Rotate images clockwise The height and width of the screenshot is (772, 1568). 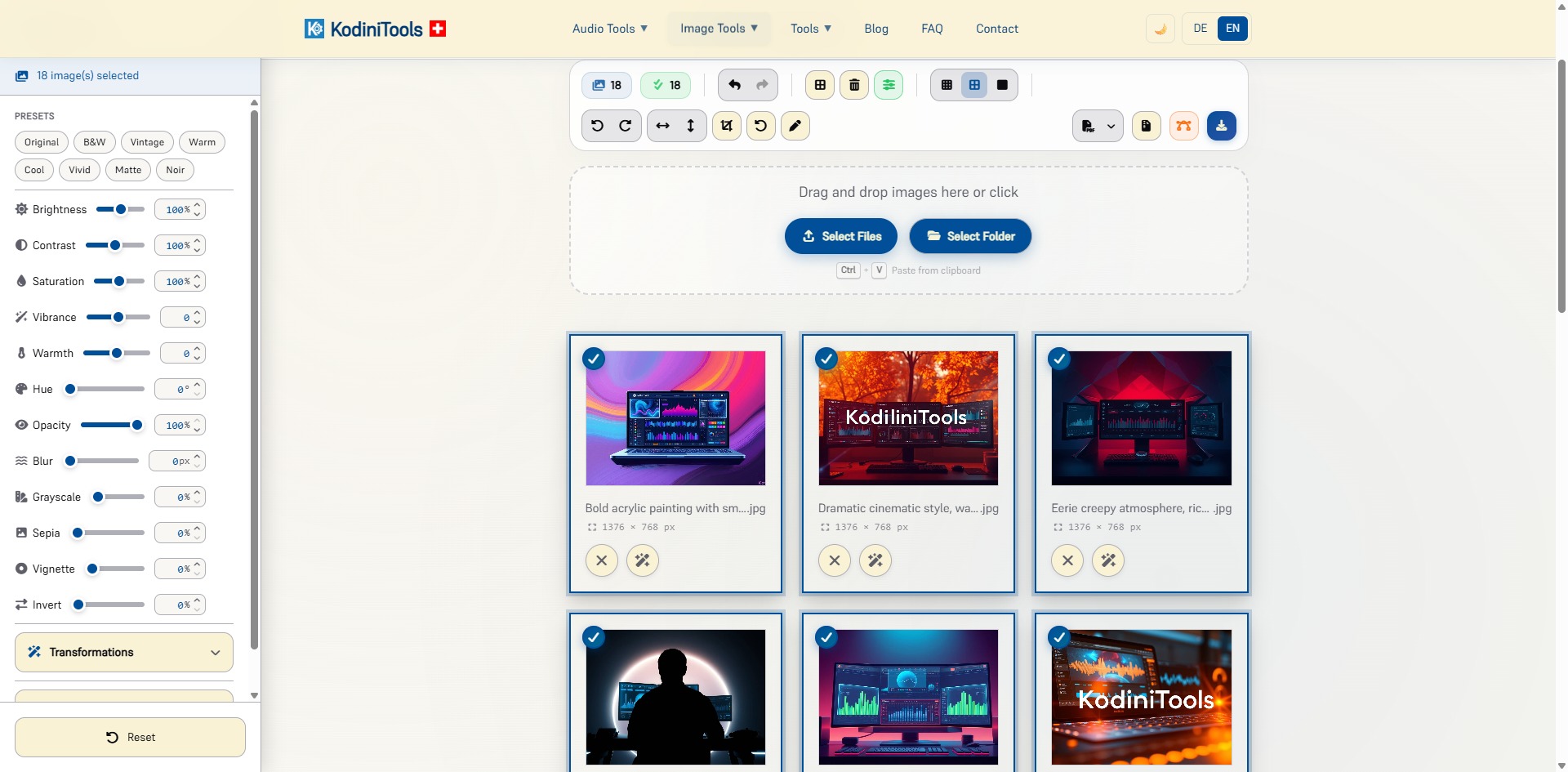(x=626, y=126)
